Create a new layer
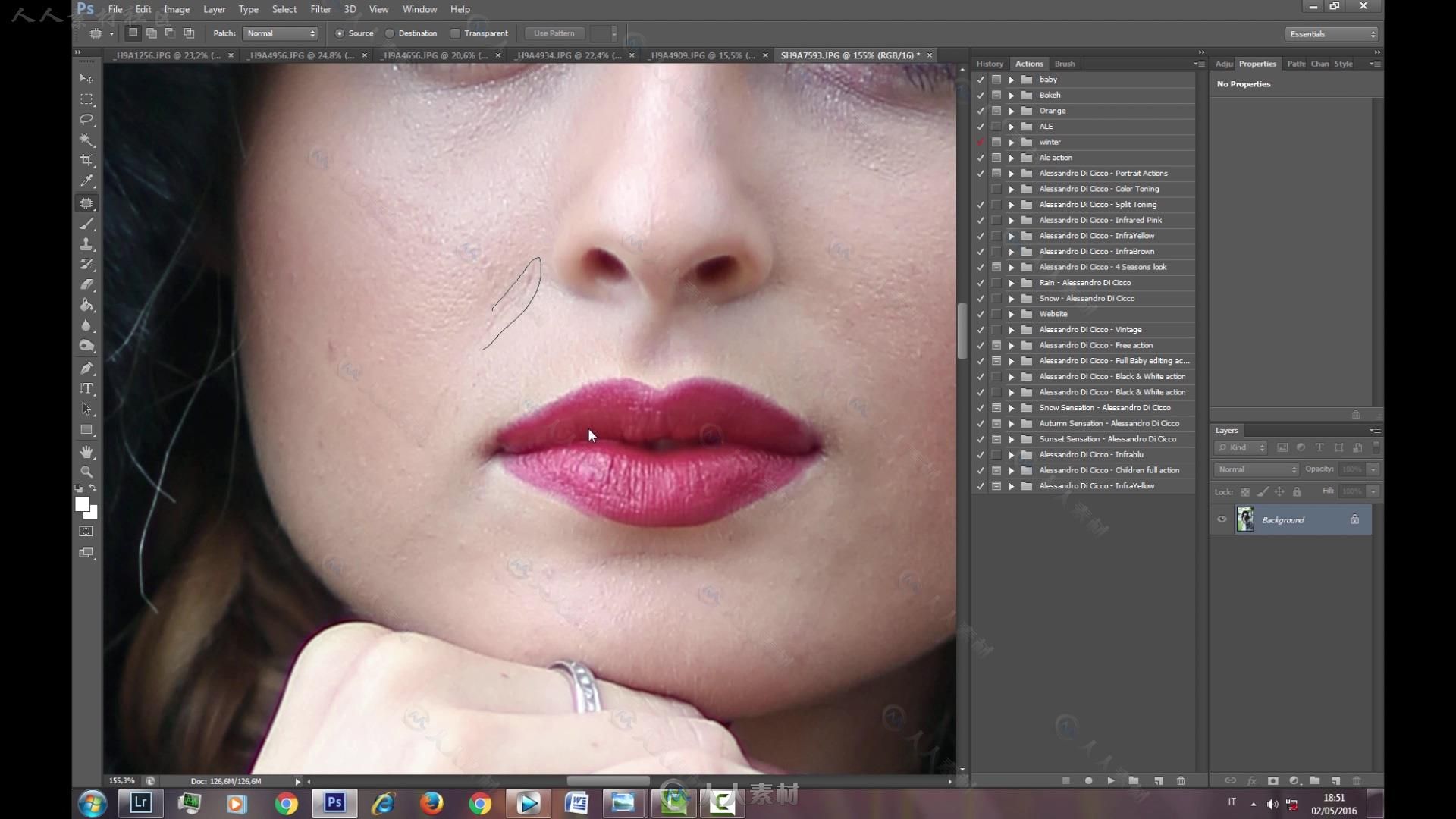Image resolution: width=1456 pixels, height=819 pixels. click(x=1336, y=780)
